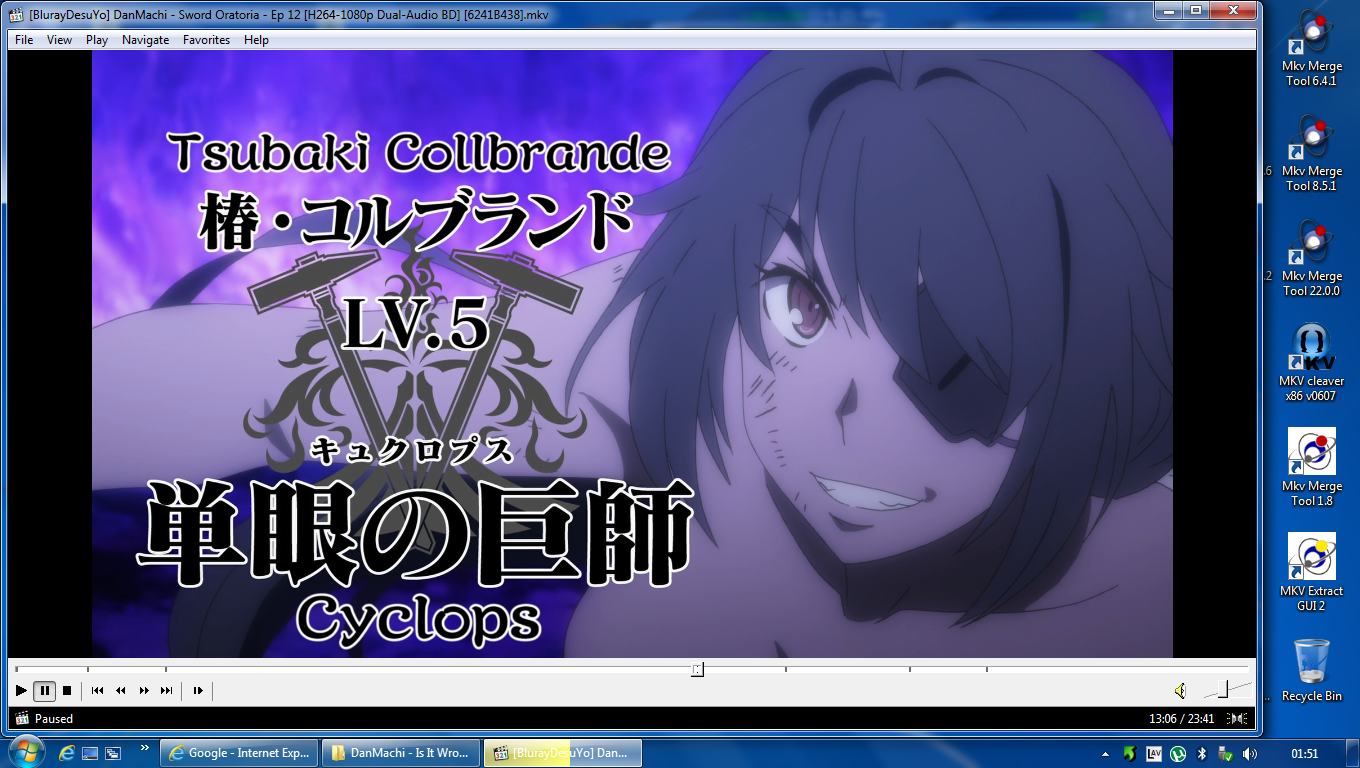This screenshot has height=768, width=1360.
Task: Click the Pause button in playback controls
Action: coord(45,690)
